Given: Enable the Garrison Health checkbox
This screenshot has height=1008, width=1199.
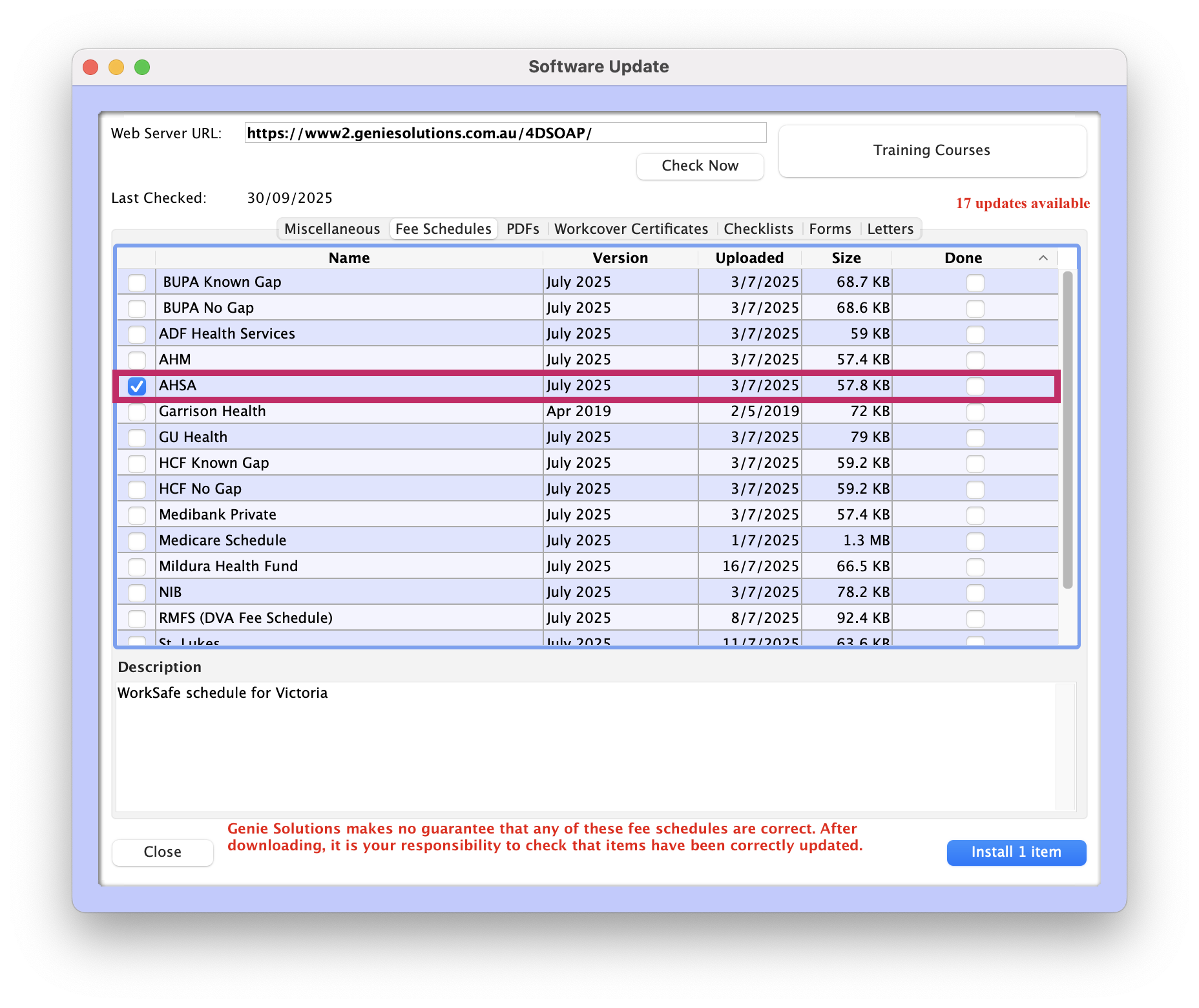Looking at the screenshot, I should pyautogui.click(x=137, y=412).
